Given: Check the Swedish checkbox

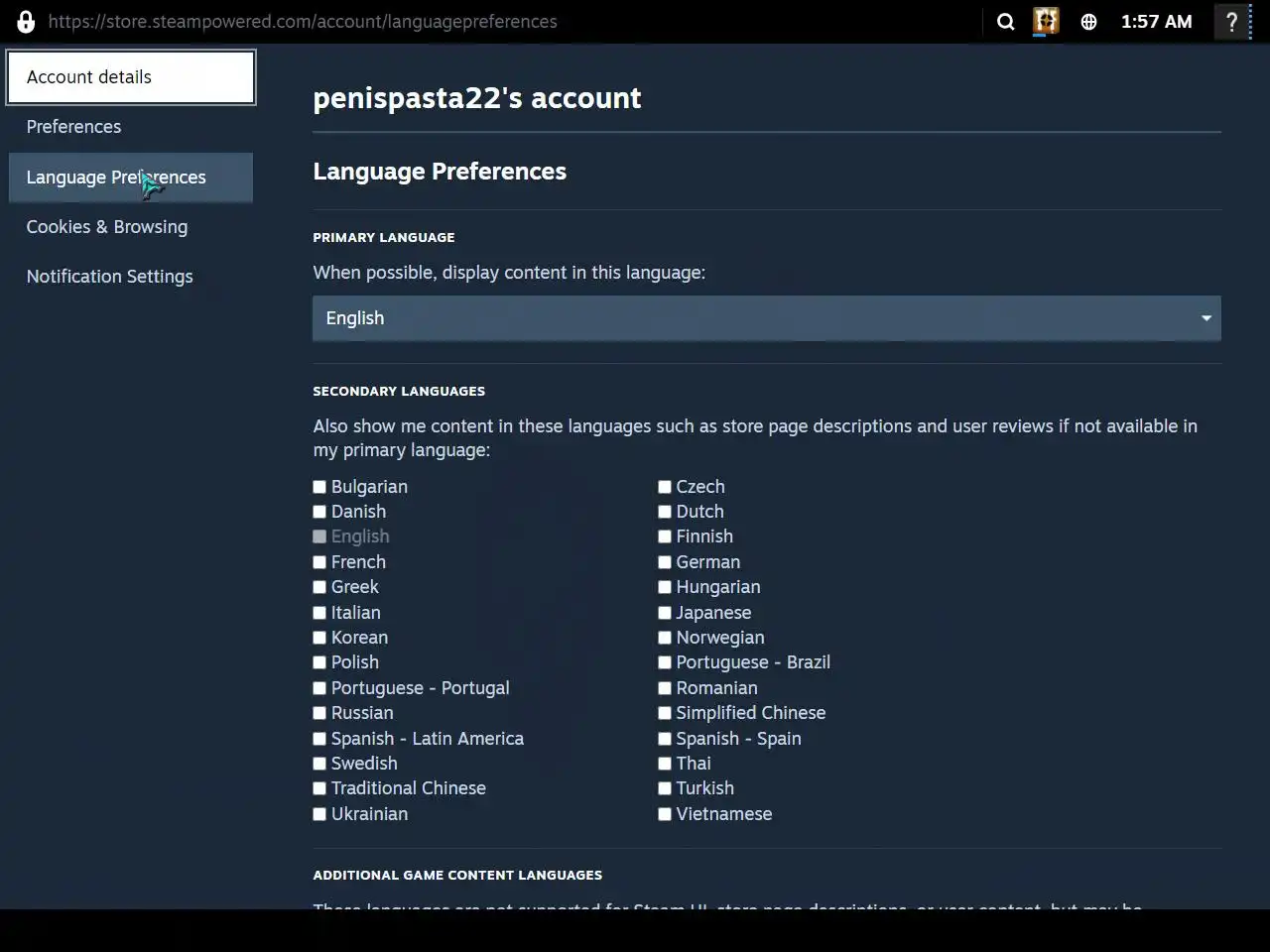Looking at the screenshot, I should click(319, 764).
